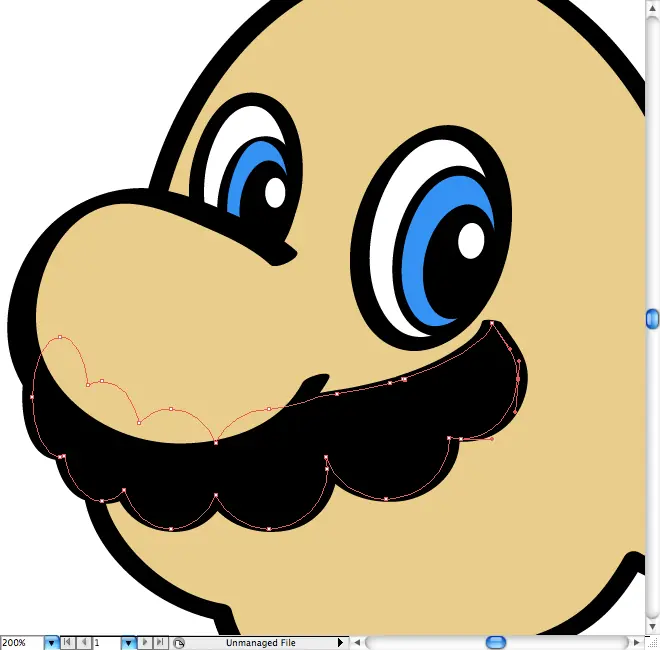The height and width of the screenshot is (650, 660).
Task: Select the top anchor point of leftmost mustache curl
Action: (60, 337)
